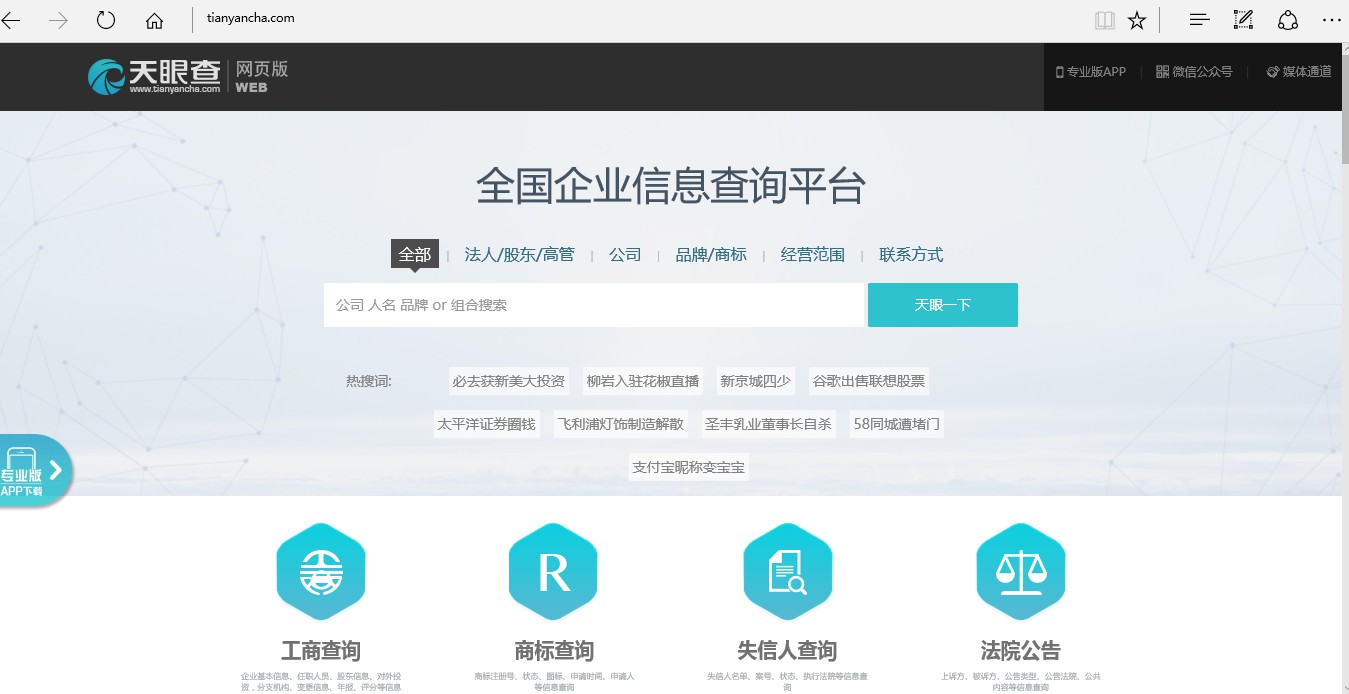This screenshot has width=1349, height=694.
Task: Click hot search 新京城四少
Action: coord(755,381)
